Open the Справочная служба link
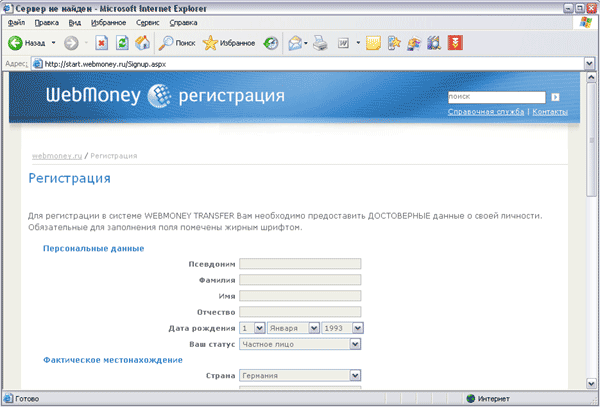Viewport: 600px width, 407px height. tap(486, 112)
